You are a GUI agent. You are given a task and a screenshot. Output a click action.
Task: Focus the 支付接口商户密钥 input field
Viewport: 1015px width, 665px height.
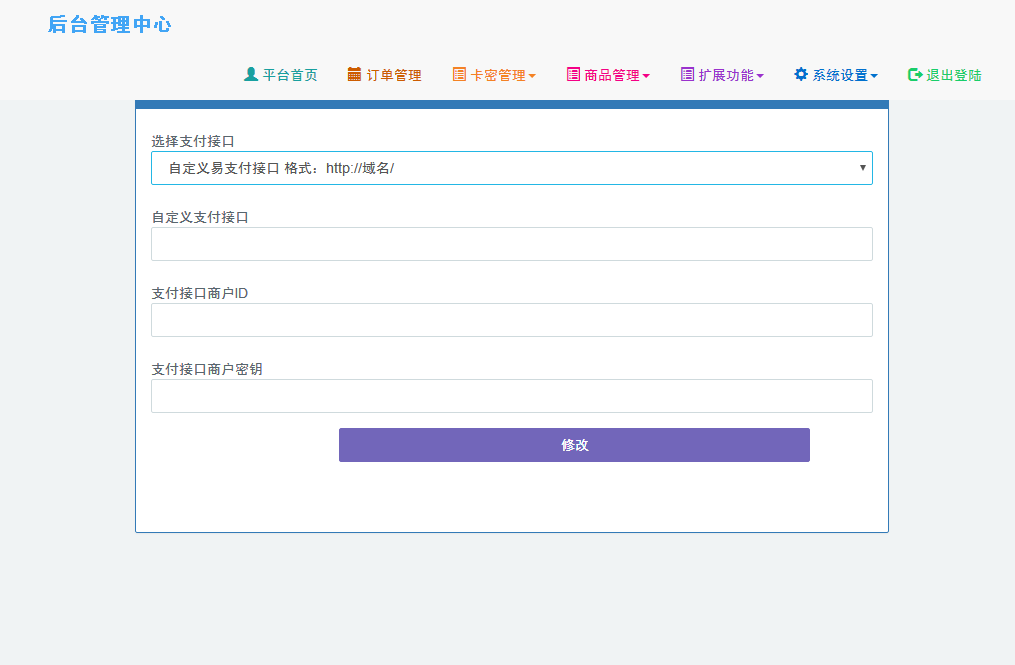tap(512, 396)
